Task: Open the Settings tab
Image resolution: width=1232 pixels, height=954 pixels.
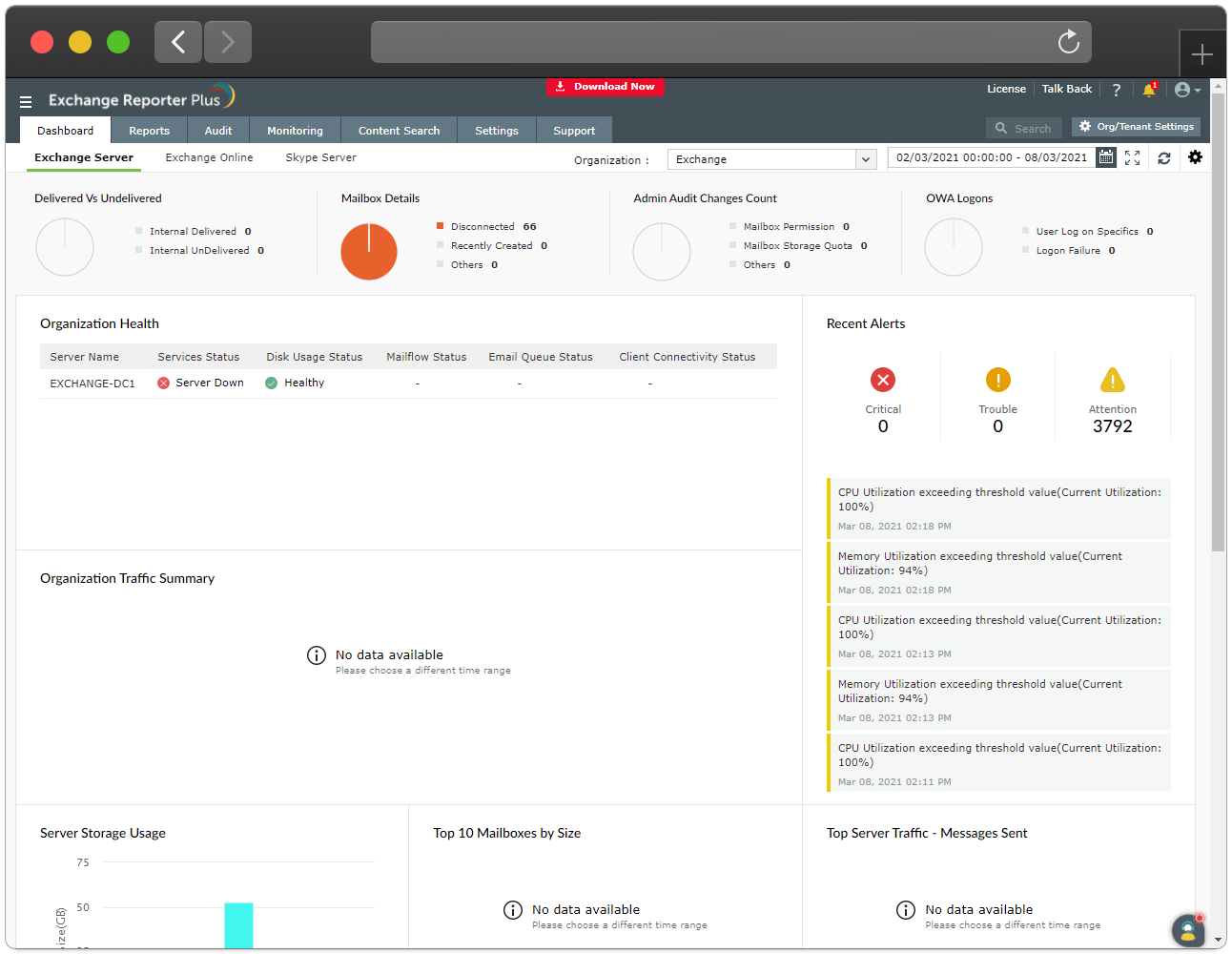Action: (497, 131)
